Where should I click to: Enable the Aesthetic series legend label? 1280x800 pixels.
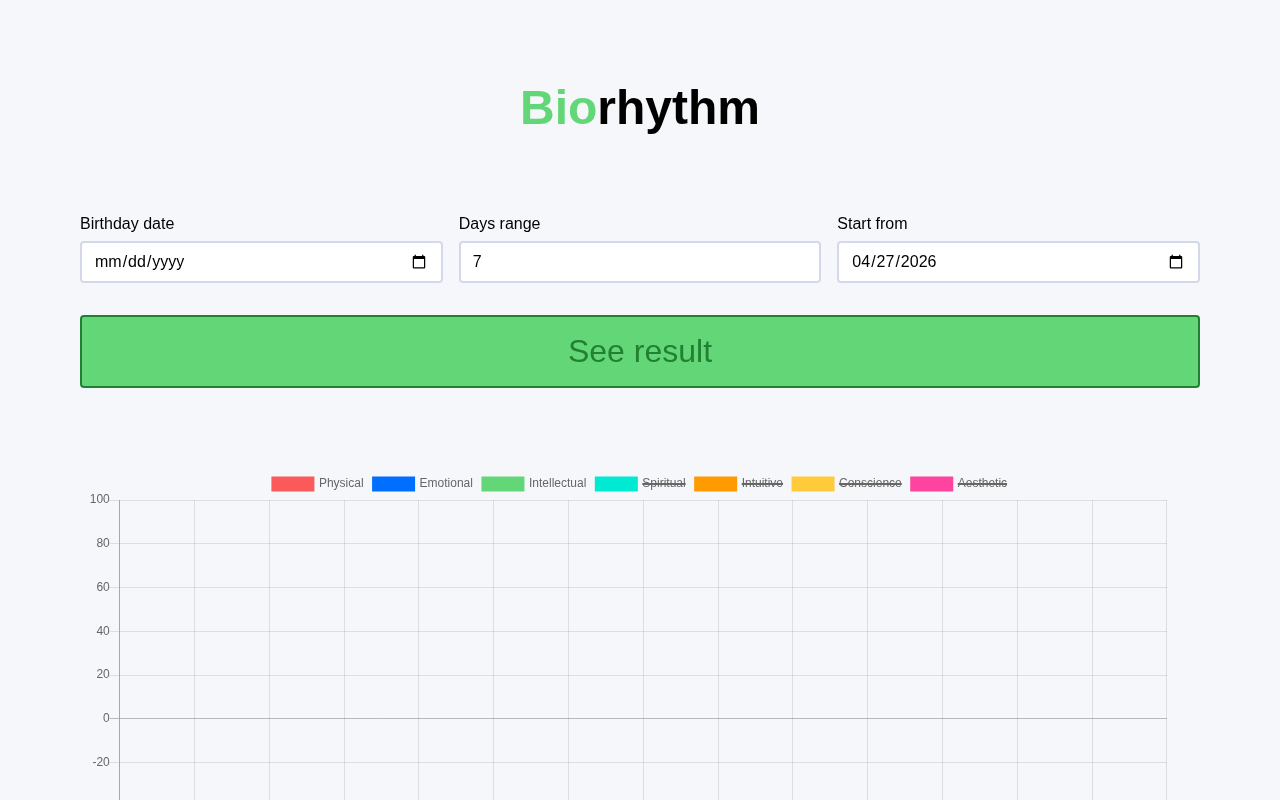[982, 483]
